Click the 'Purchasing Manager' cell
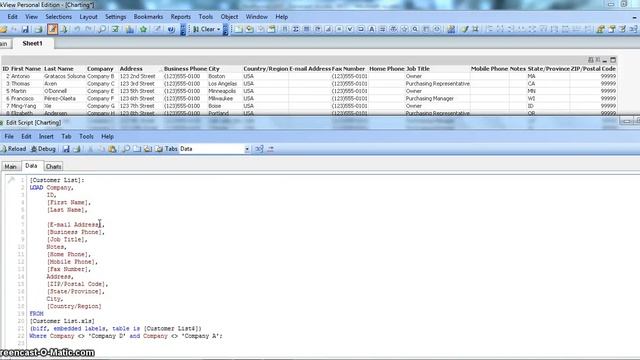 click(429, 98)
